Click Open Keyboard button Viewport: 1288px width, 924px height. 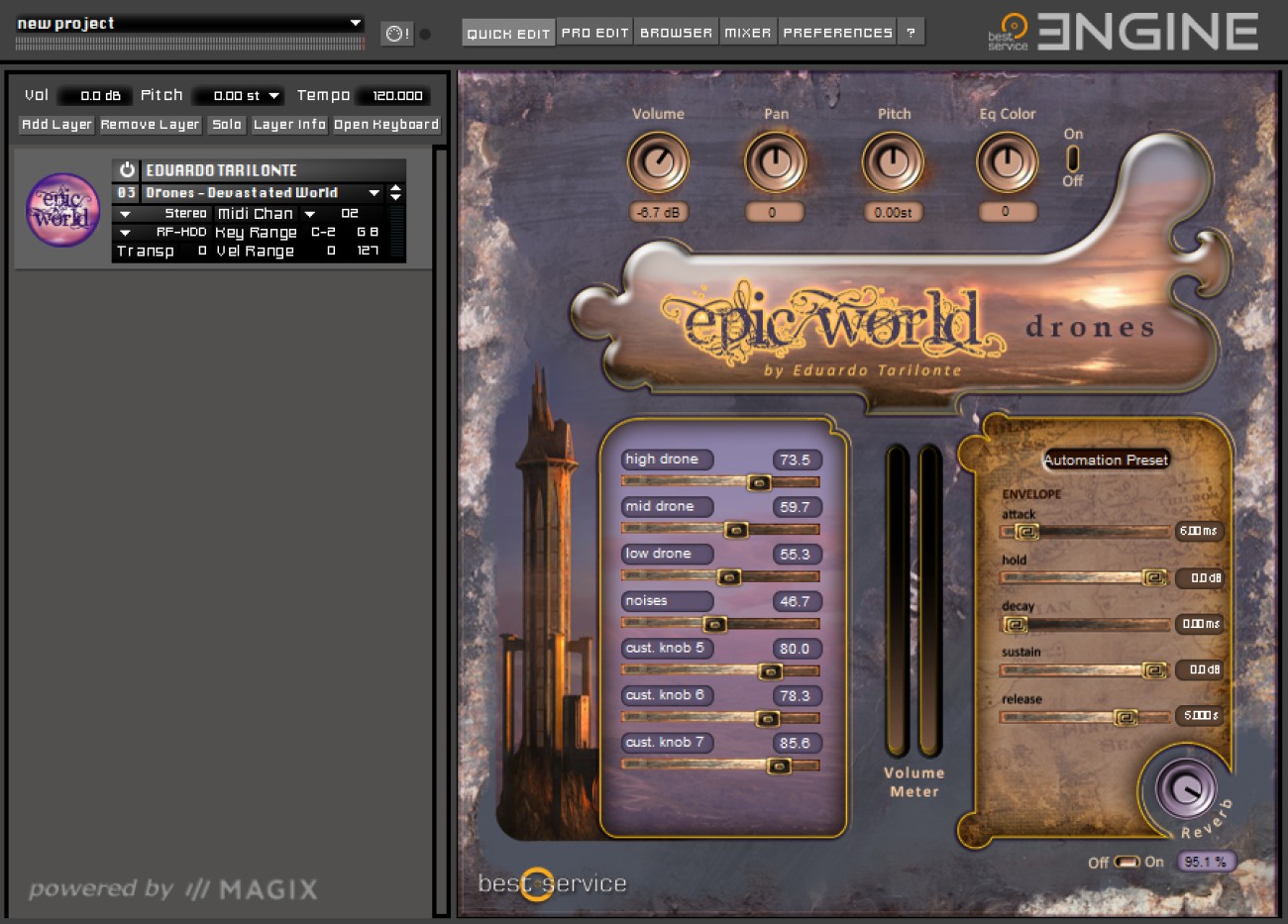[x=385, y=125]
